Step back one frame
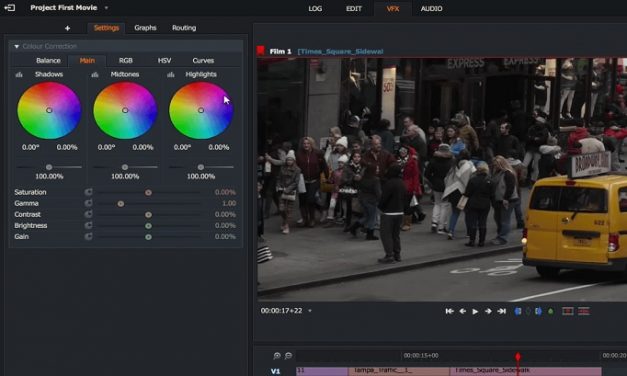This screenshot has height=376, width=627. pyautogui.click(x=463, y=311)
